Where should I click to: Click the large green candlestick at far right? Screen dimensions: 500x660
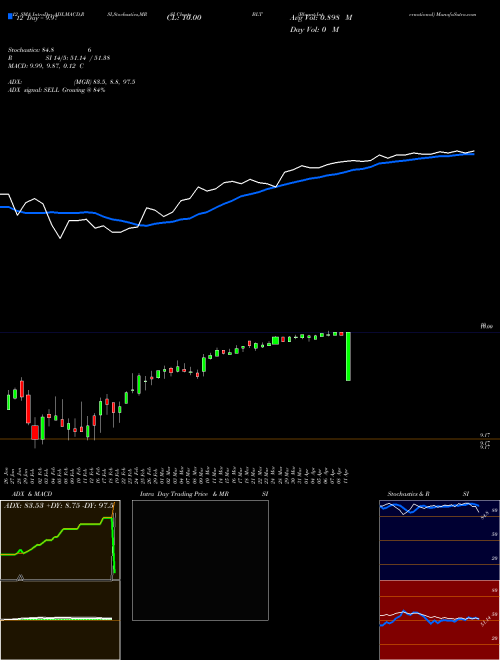(348, 357)
